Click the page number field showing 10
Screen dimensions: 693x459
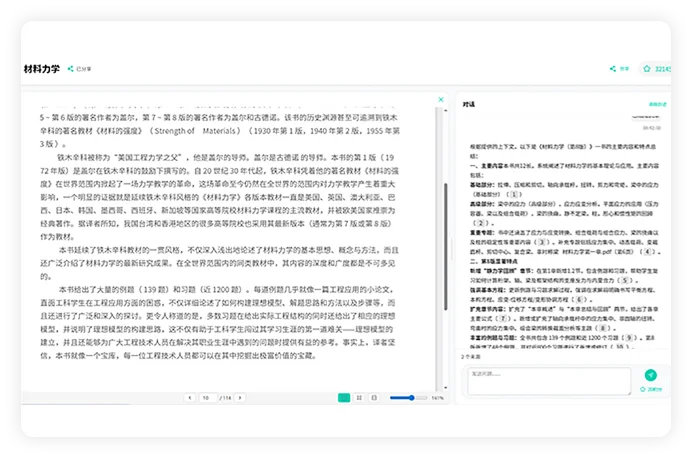[207, 398]
